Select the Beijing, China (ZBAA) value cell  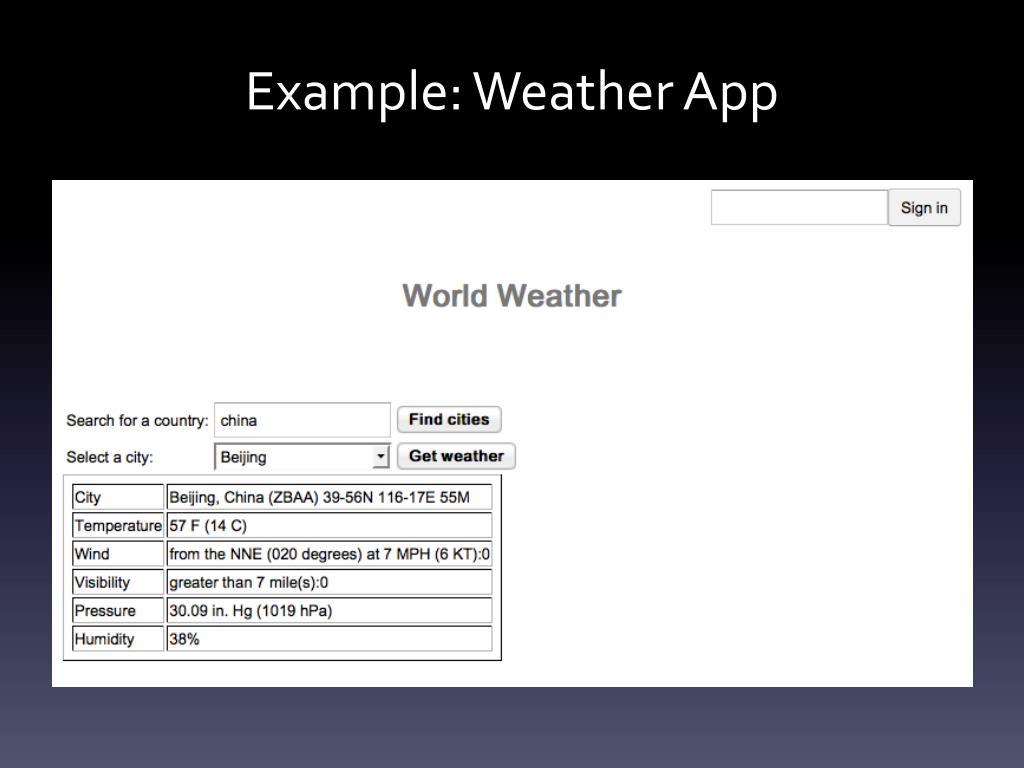329,497
